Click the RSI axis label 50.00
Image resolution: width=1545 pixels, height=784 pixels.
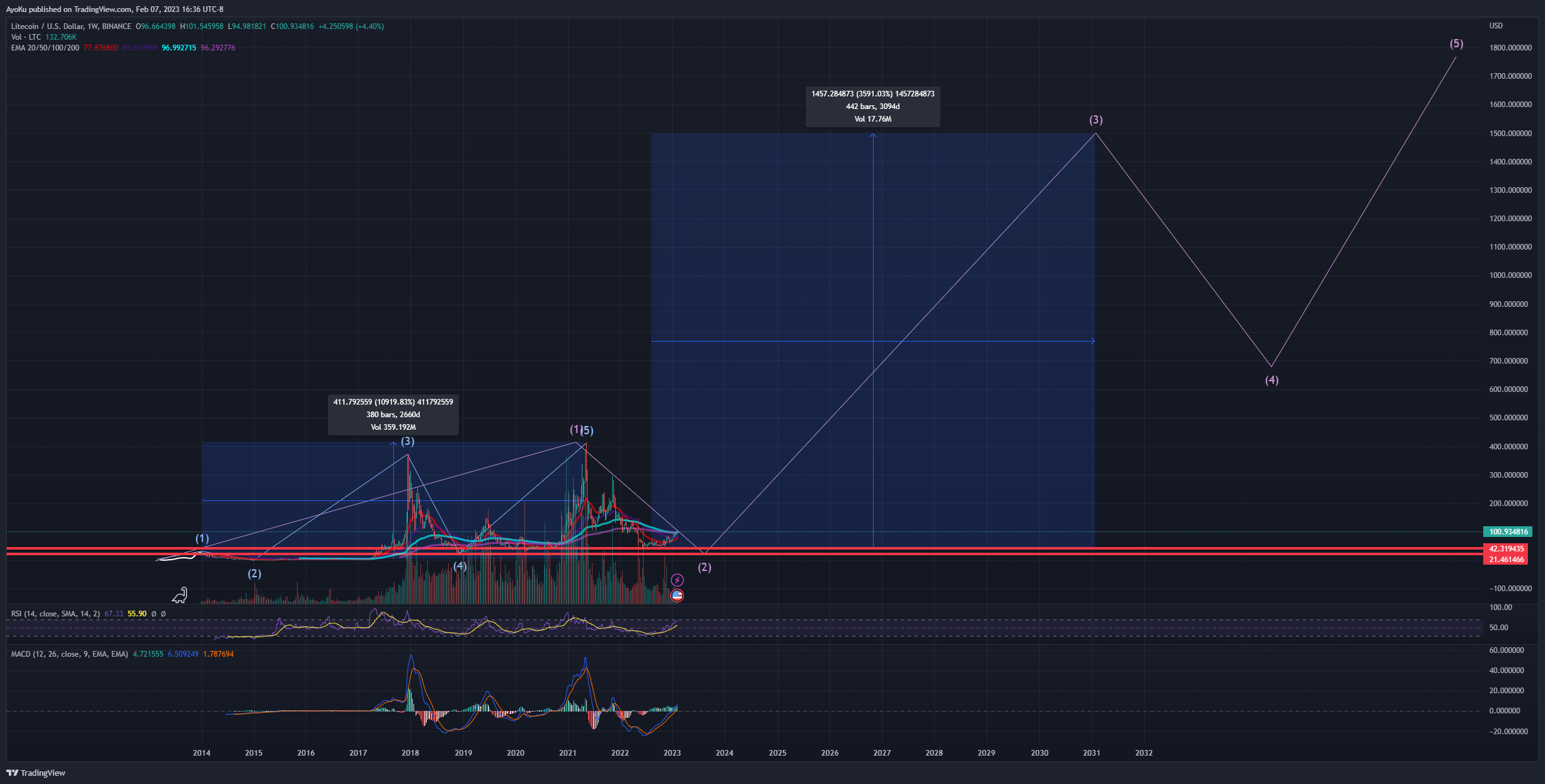point(1498,628)
